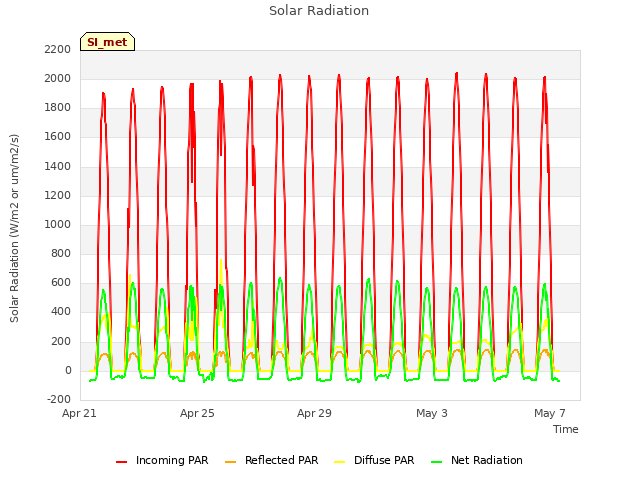Screen dimensions: 640x480
Task: Click the yellow Diffuse PAR legend swatch
Action: point(339,462)
